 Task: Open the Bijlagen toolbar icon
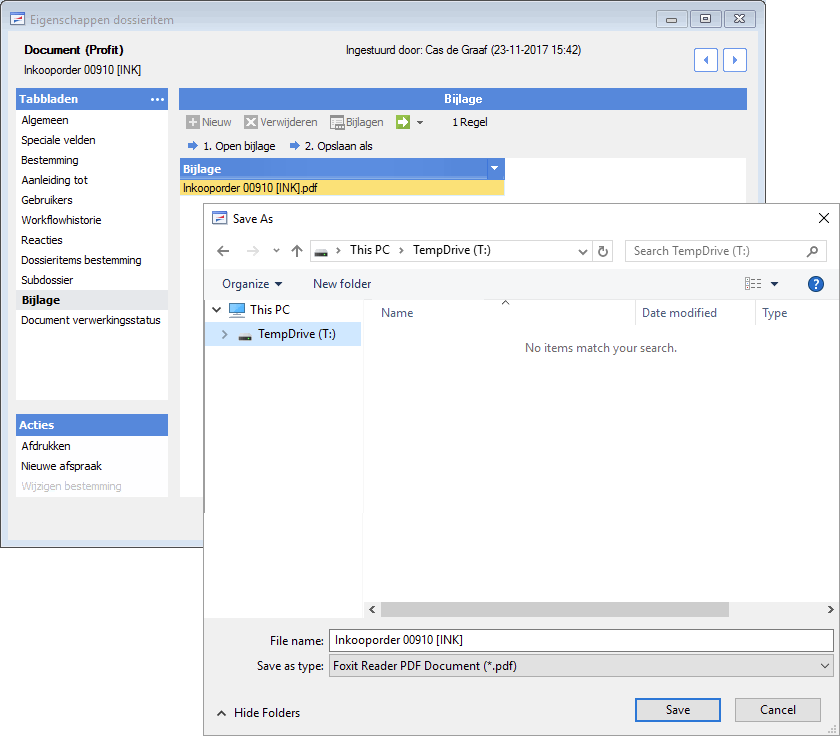337,123
